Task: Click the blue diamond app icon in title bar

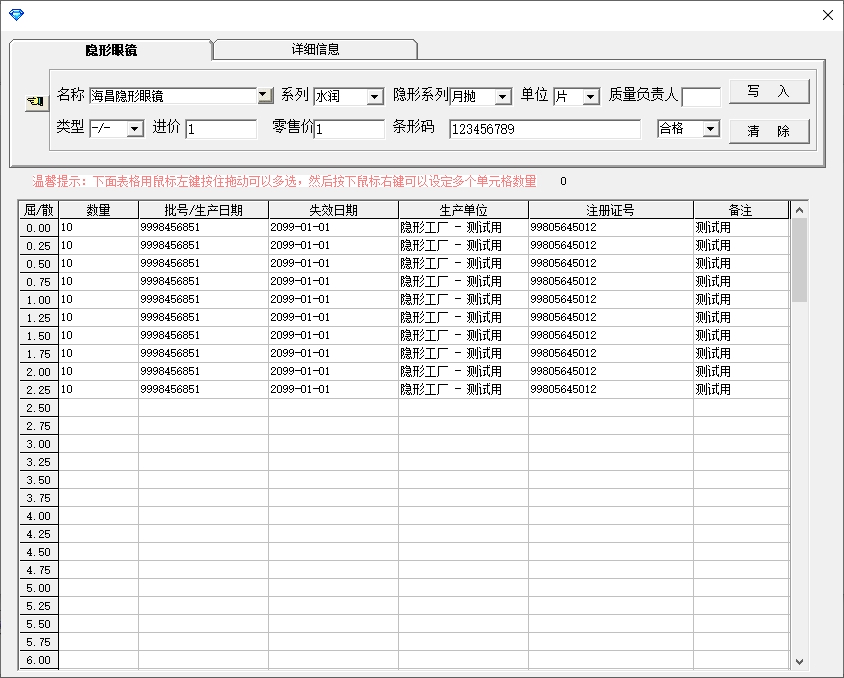Action: click(x=15, y=14)
